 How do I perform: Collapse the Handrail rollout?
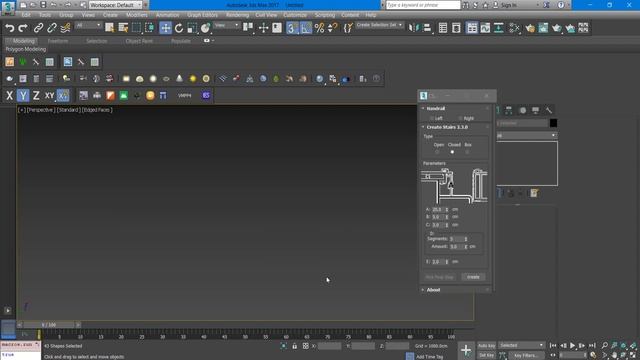[x=455, y=109]
